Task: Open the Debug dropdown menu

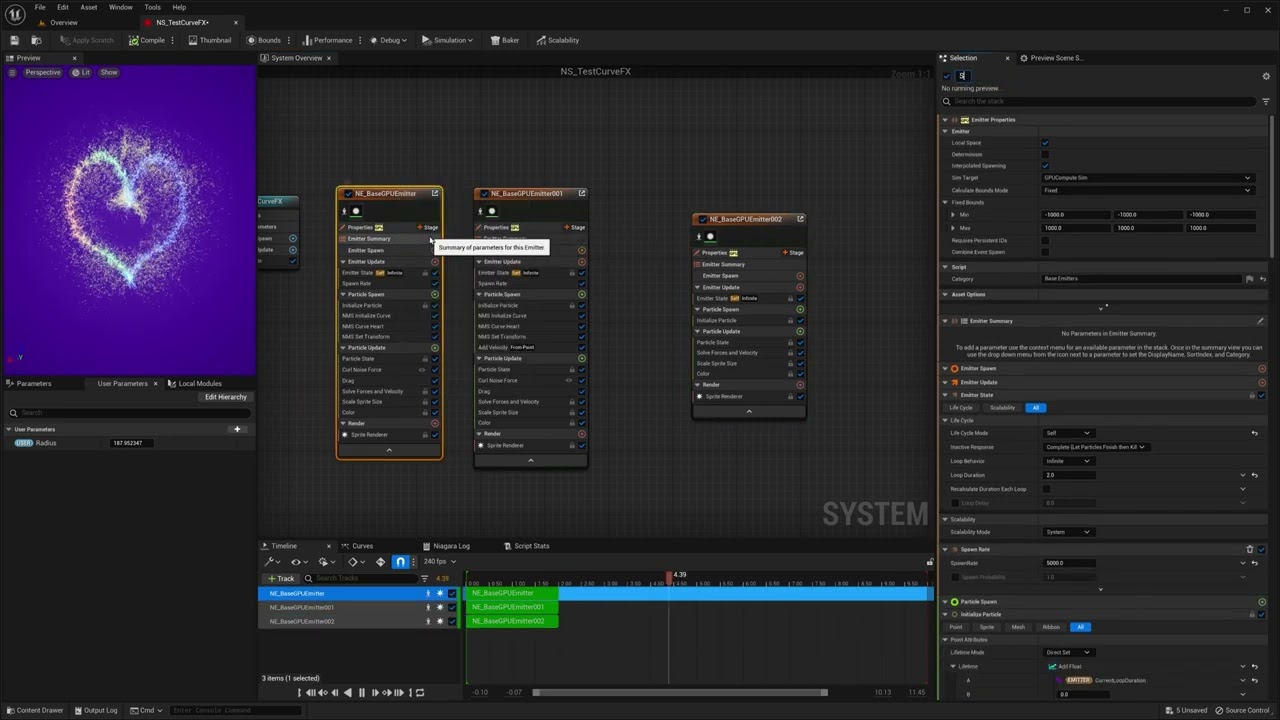Action: click(x=389, y=40)
